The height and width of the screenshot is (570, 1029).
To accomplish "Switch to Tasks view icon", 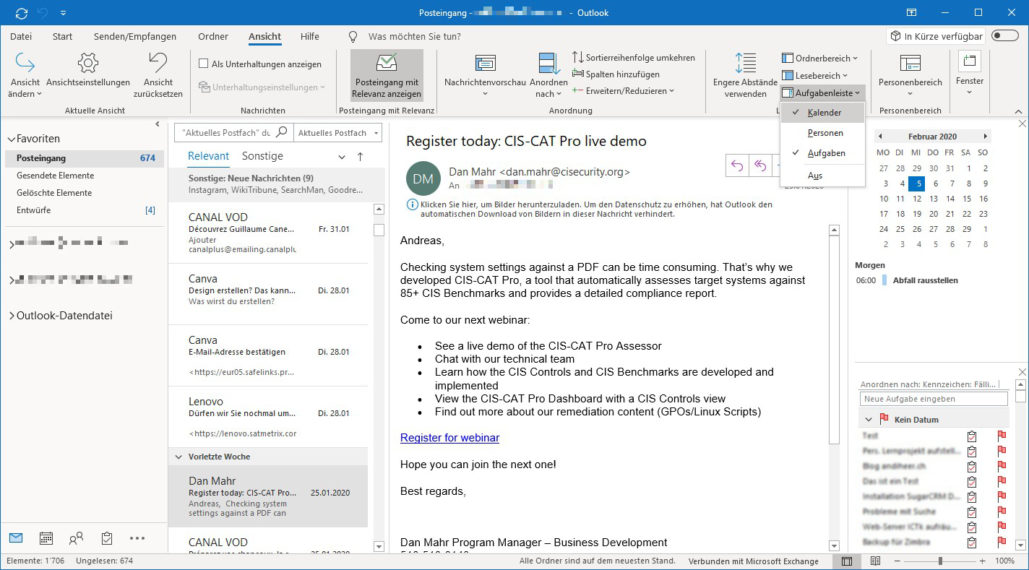I will [106, 539].
